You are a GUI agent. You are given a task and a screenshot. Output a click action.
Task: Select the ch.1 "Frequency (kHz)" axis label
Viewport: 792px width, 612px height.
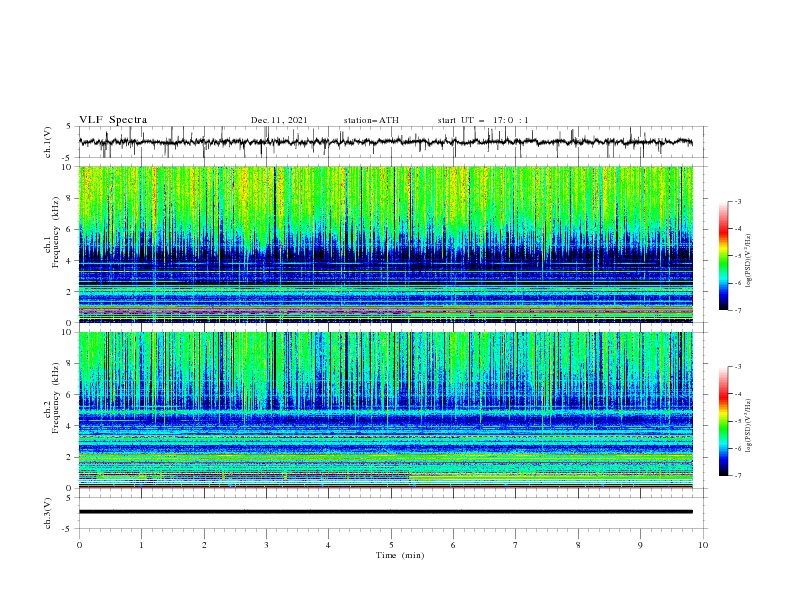[56, 232]
